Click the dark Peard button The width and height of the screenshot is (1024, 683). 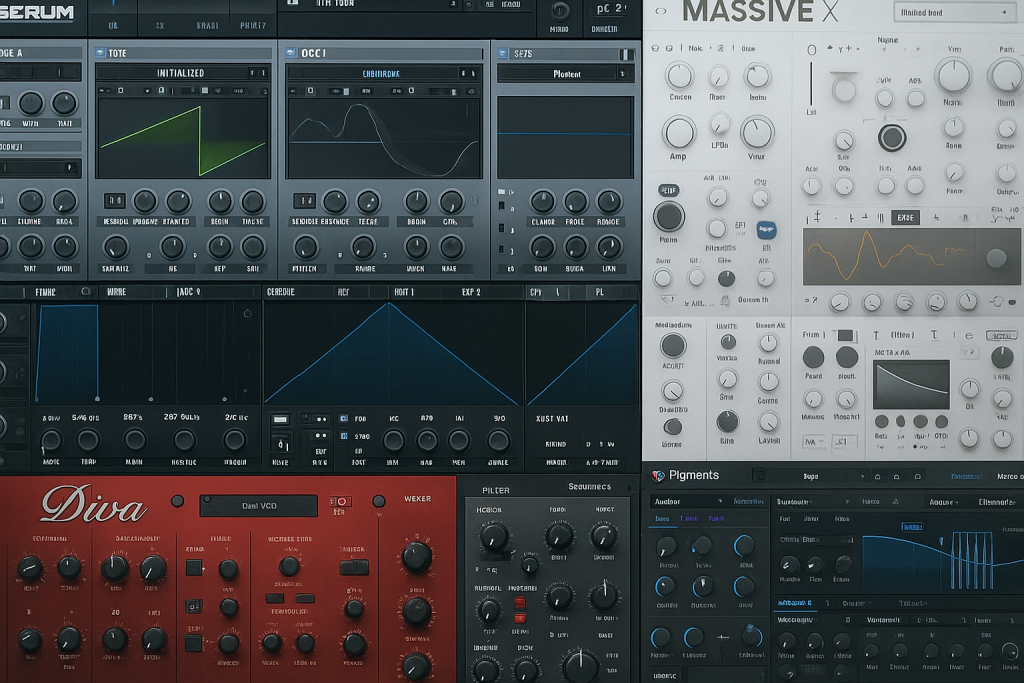(813, 357)
